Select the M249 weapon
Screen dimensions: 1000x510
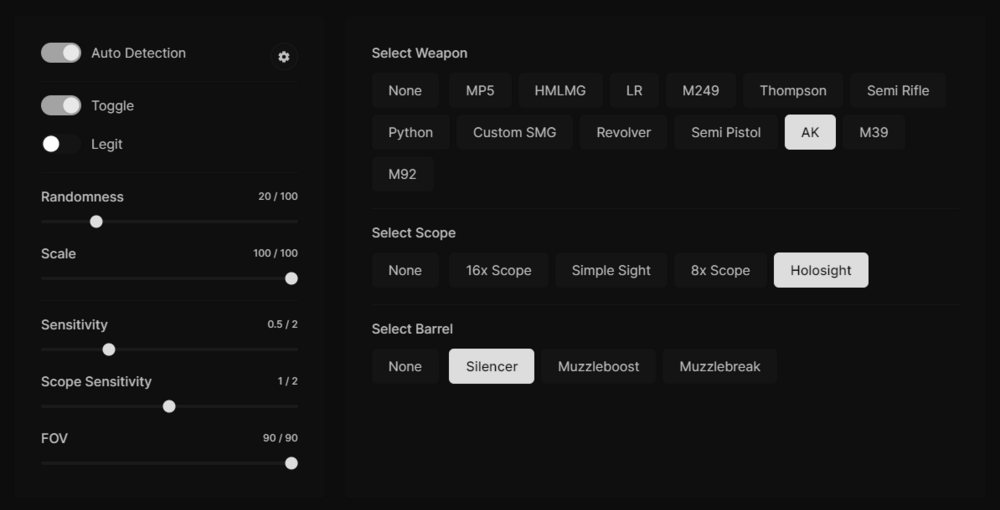point(701,91)
